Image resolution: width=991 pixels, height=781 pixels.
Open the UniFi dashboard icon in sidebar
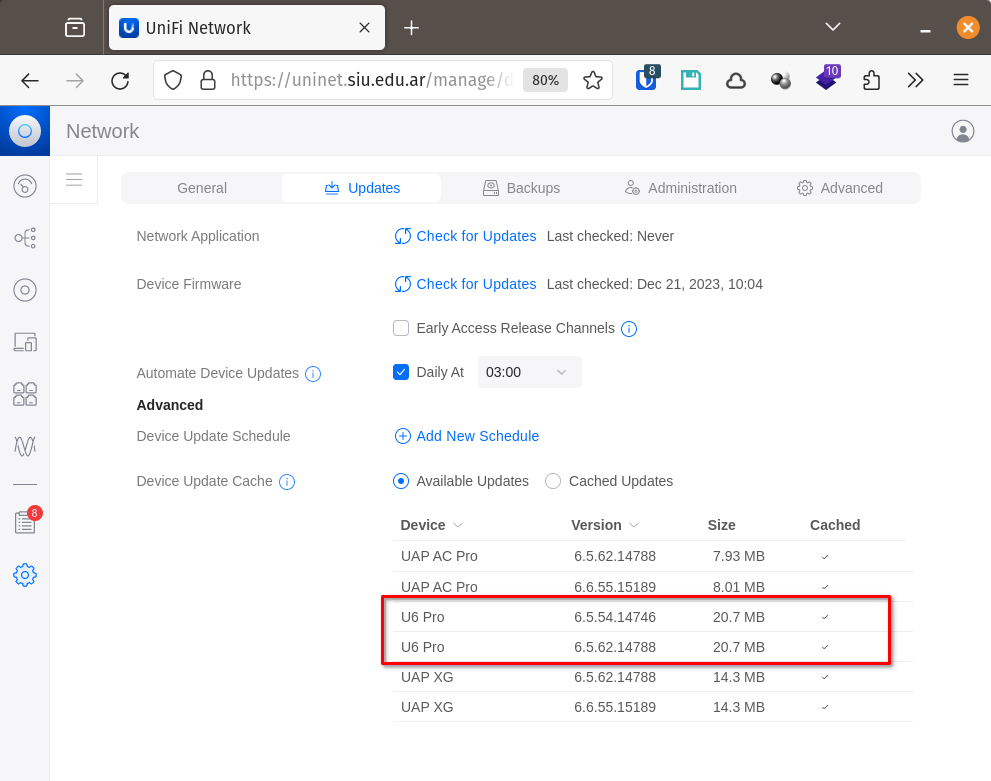click(25, 186)
